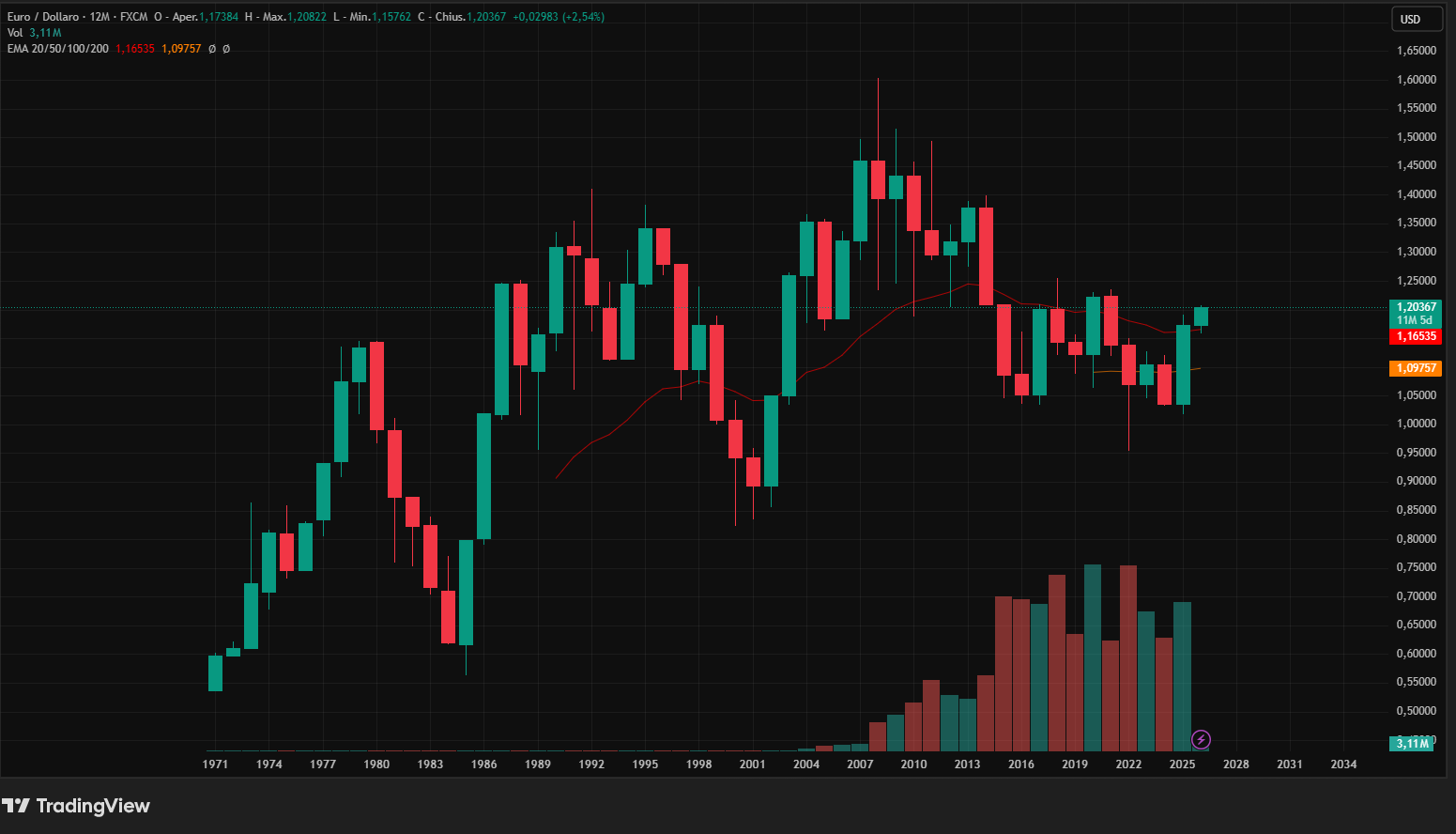The width and height of the screenshot is (1456, 834).
Task: Click the 1,25000 price axis label
Action: click(1417, 281)
